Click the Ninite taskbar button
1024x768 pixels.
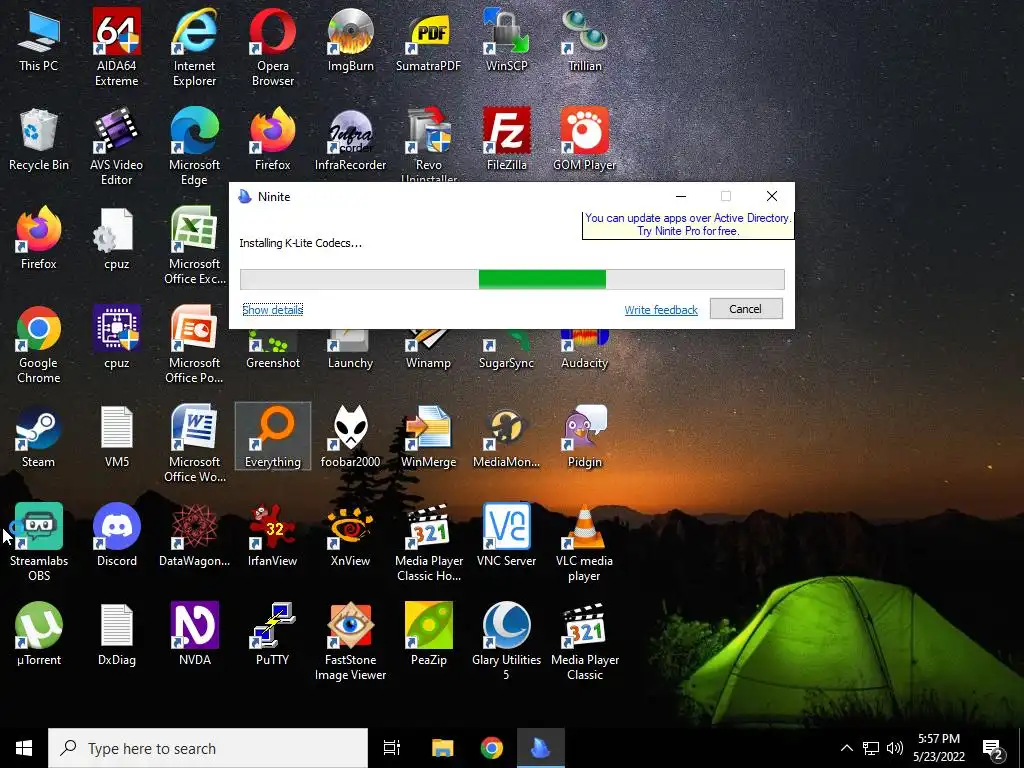tap(541, 748)
